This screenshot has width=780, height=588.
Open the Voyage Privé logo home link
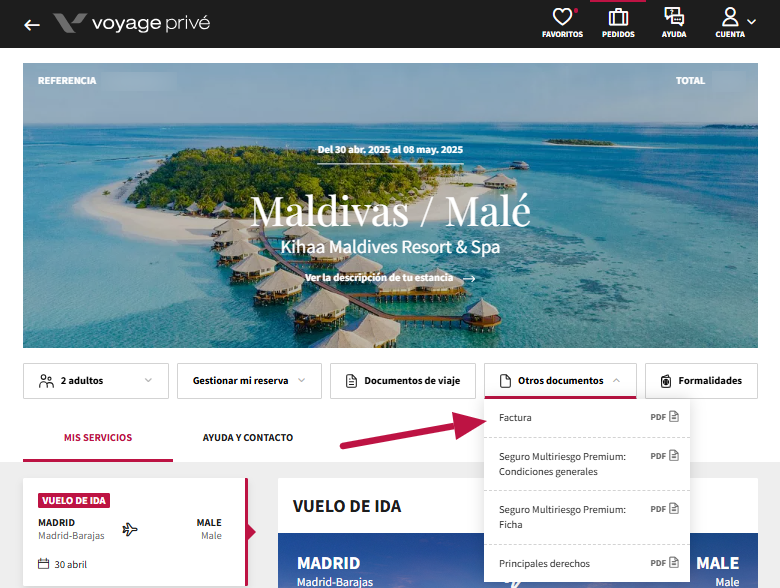132,23
